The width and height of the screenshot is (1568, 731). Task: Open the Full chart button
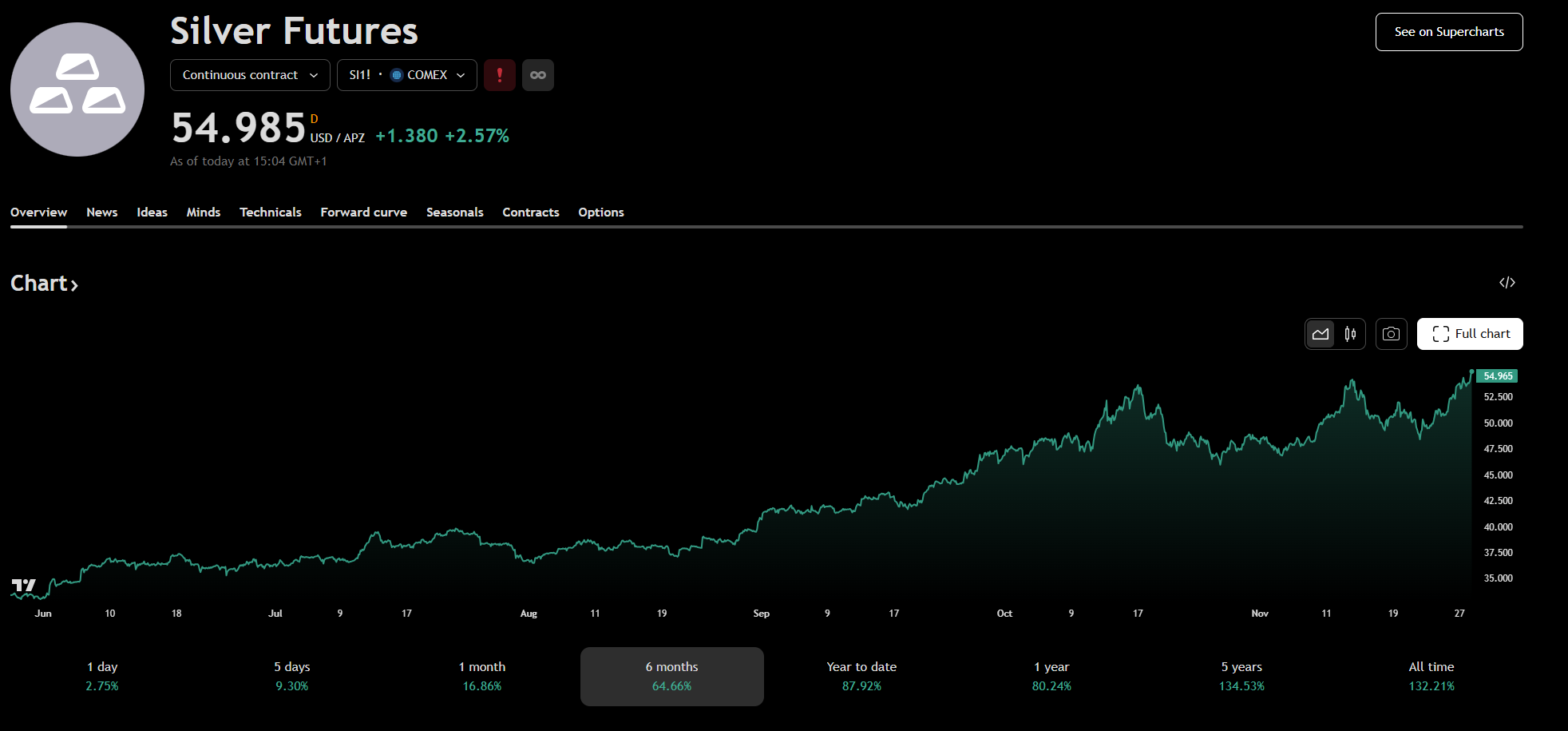click(x=1470, y=334)
